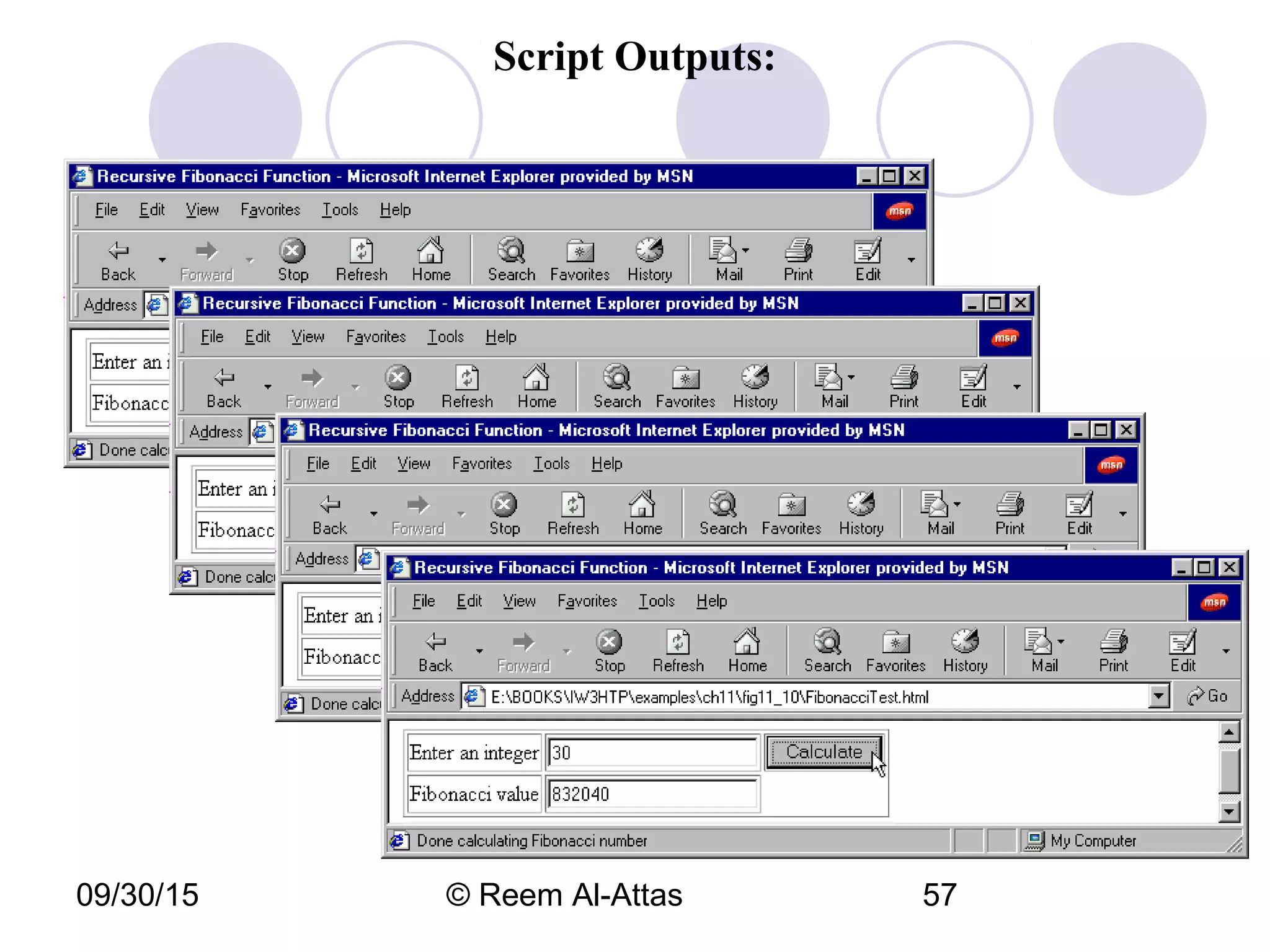
Task: Open Tools menu in frontmost window
Action: pyautogui.click(x=657, y=601)
